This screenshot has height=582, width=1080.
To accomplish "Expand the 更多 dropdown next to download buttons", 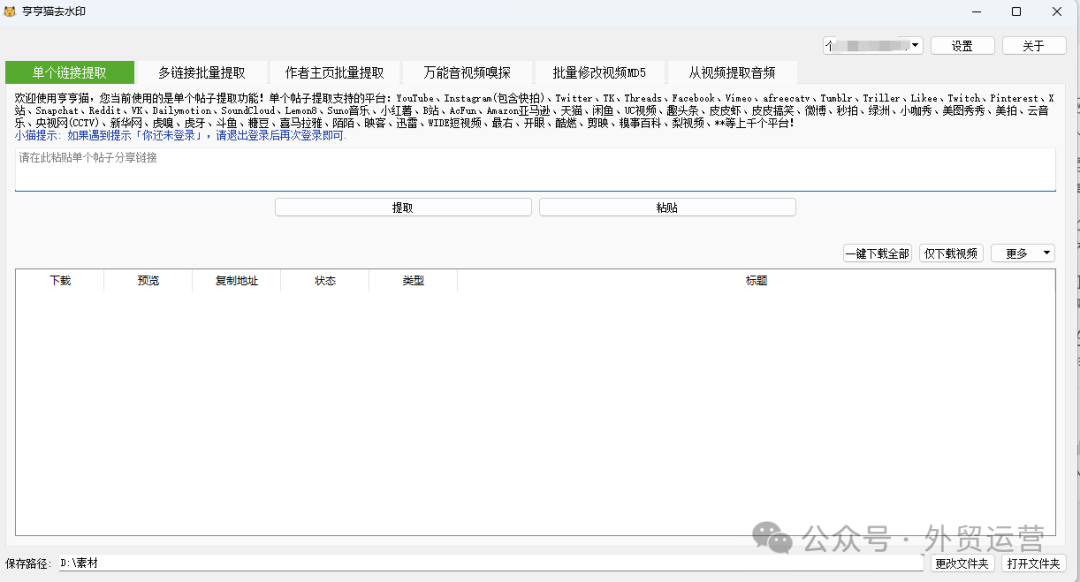I will tap(1020, 253).
